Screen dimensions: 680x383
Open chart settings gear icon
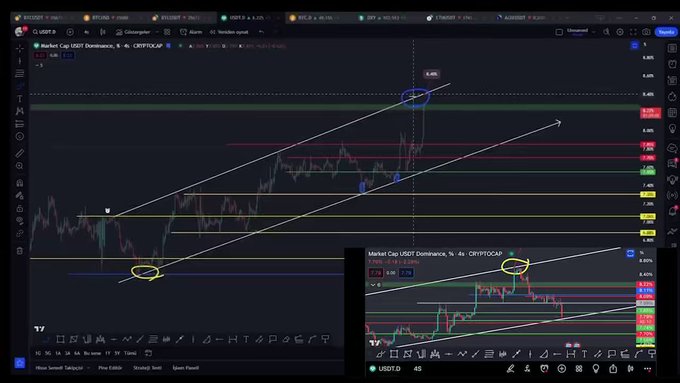[x=620, y=32]
